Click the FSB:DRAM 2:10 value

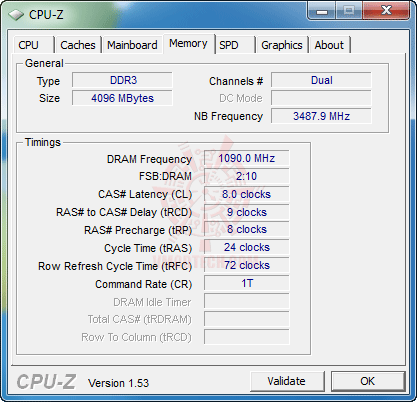pyautogui.click(x=247, y=176)
